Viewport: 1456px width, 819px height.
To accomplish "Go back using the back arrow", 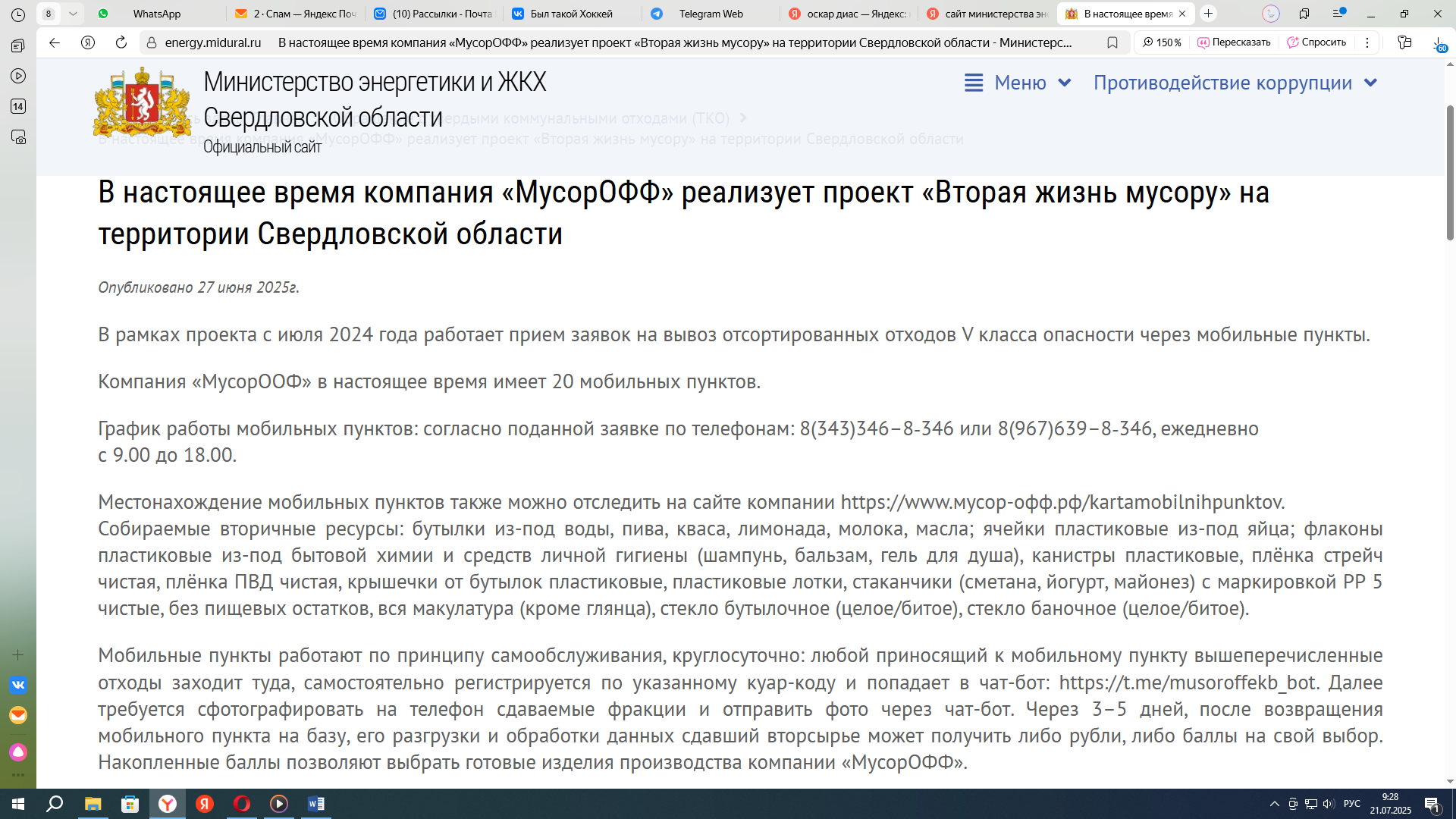I will [x=55, y=42].
